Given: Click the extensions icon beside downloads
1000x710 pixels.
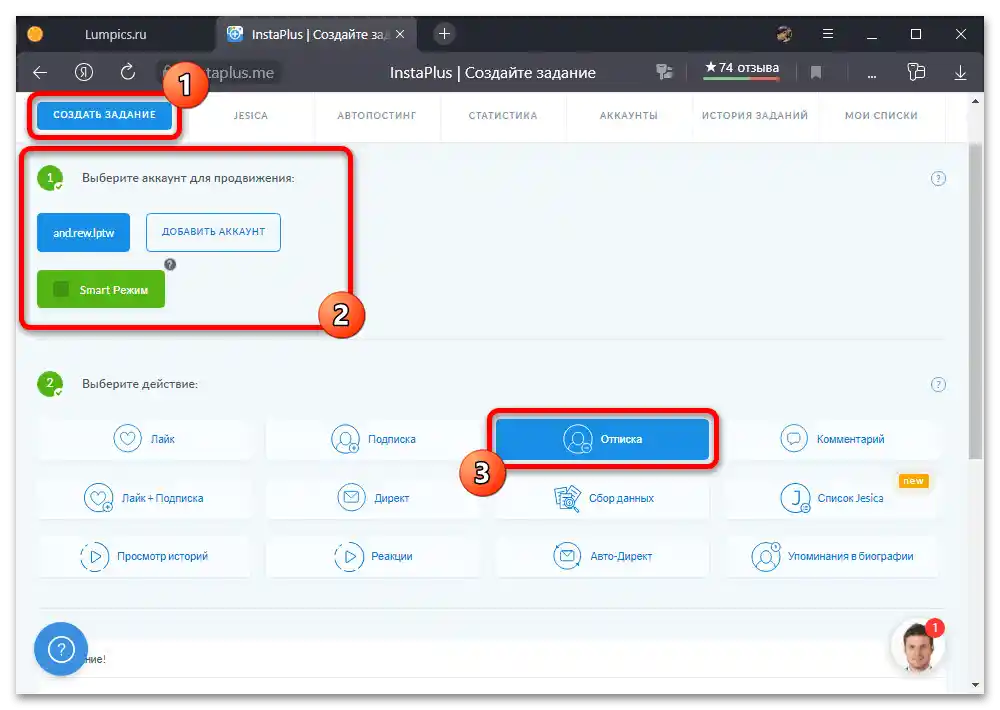Looking at the screenshot, I should [916, 72].
